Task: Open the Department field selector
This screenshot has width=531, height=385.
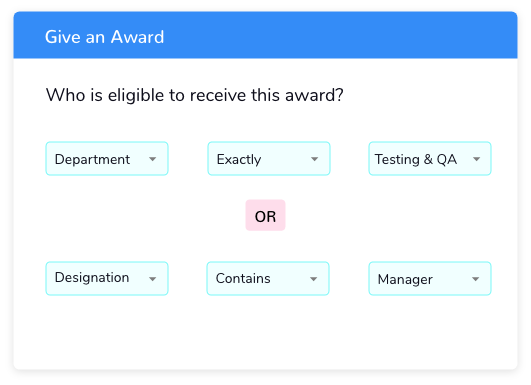Action: [107, 158]
